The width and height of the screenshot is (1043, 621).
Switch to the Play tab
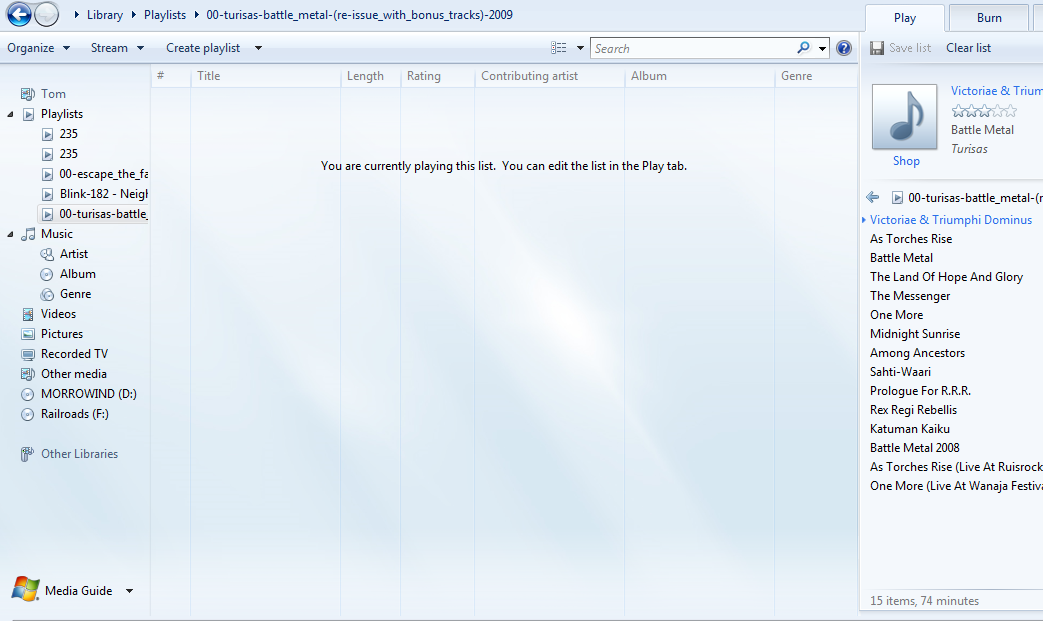tap(905, 18)
